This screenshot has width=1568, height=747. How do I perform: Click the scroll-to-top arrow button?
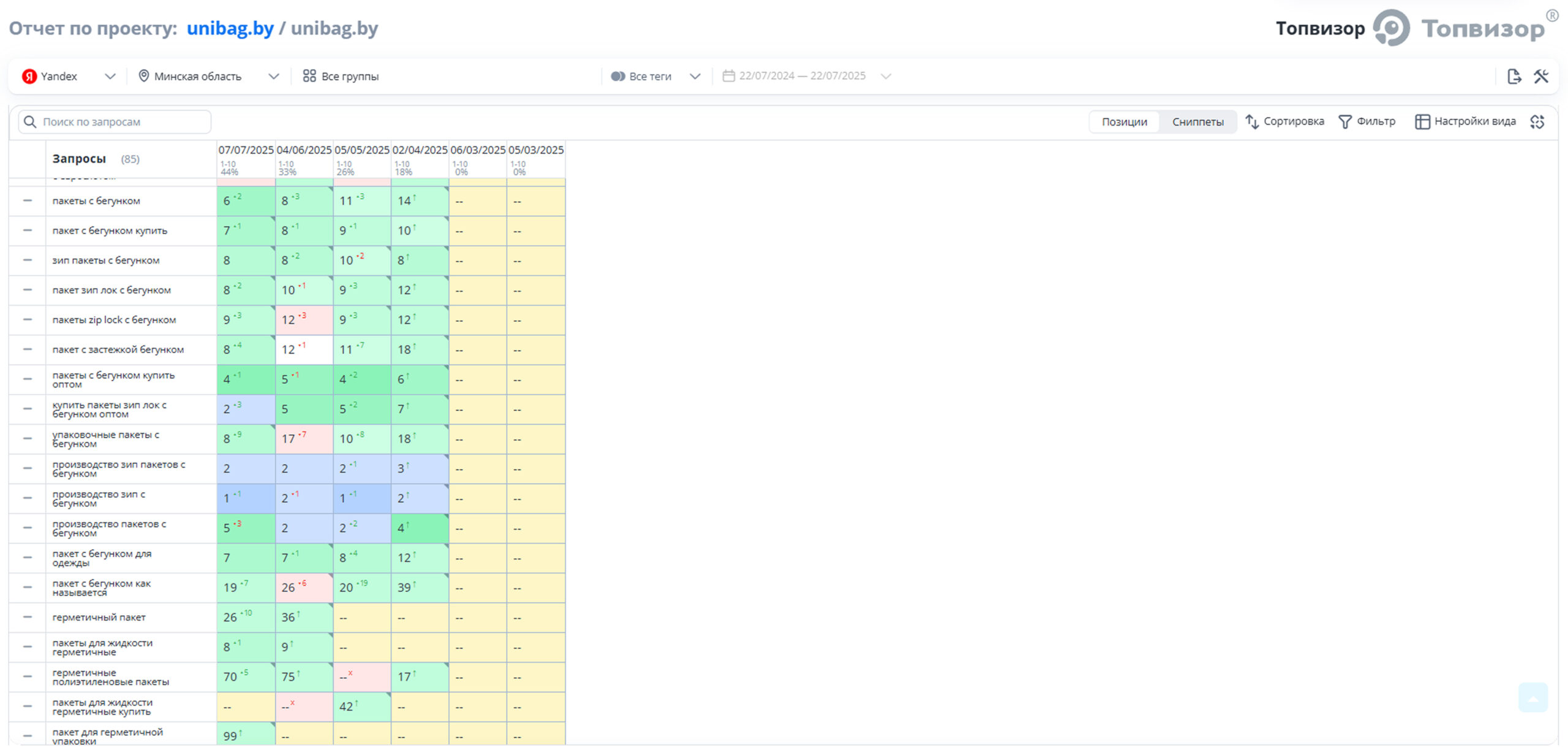click(1533, 698)
